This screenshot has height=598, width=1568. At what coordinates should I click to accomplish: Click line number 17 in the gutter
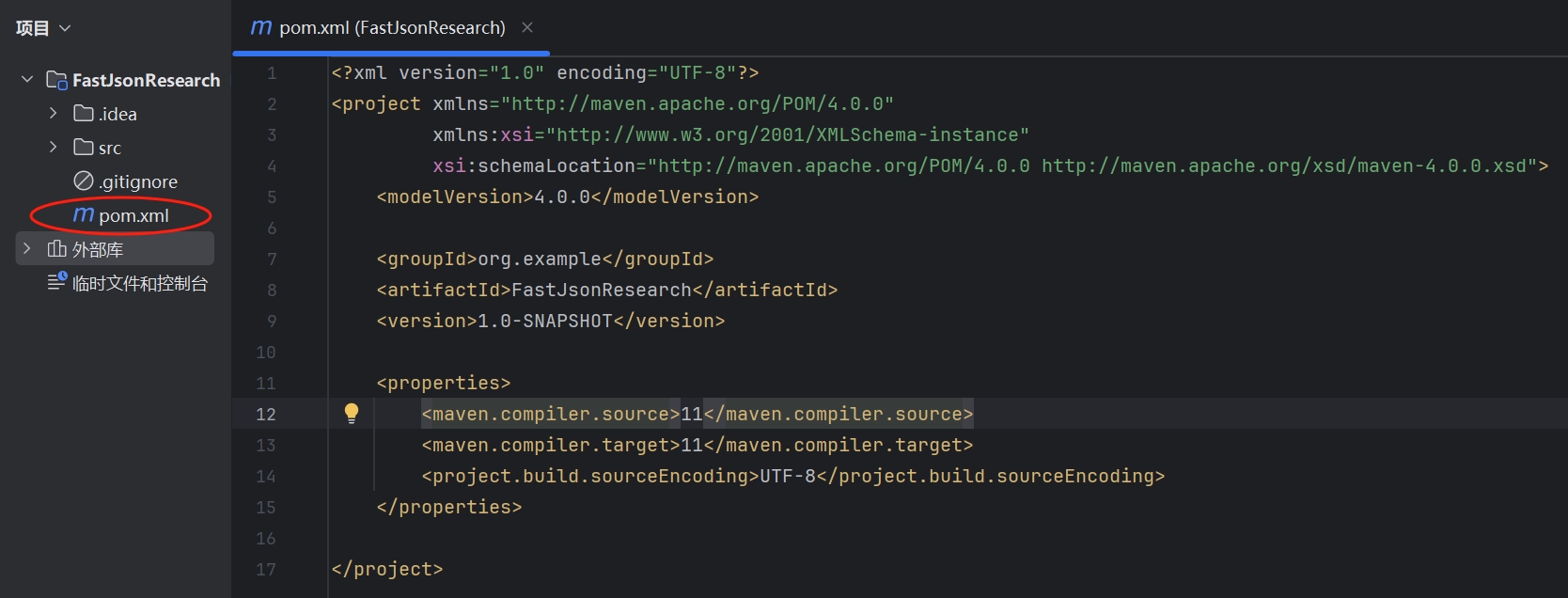coord(266,569)
